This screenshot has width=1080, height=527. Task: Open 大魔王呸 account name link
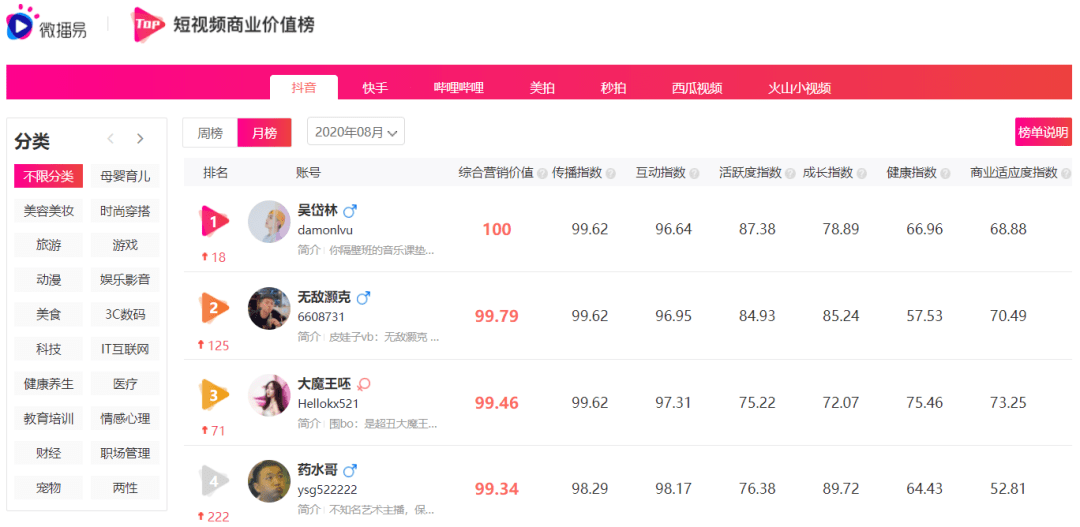[x=325, y=384]
